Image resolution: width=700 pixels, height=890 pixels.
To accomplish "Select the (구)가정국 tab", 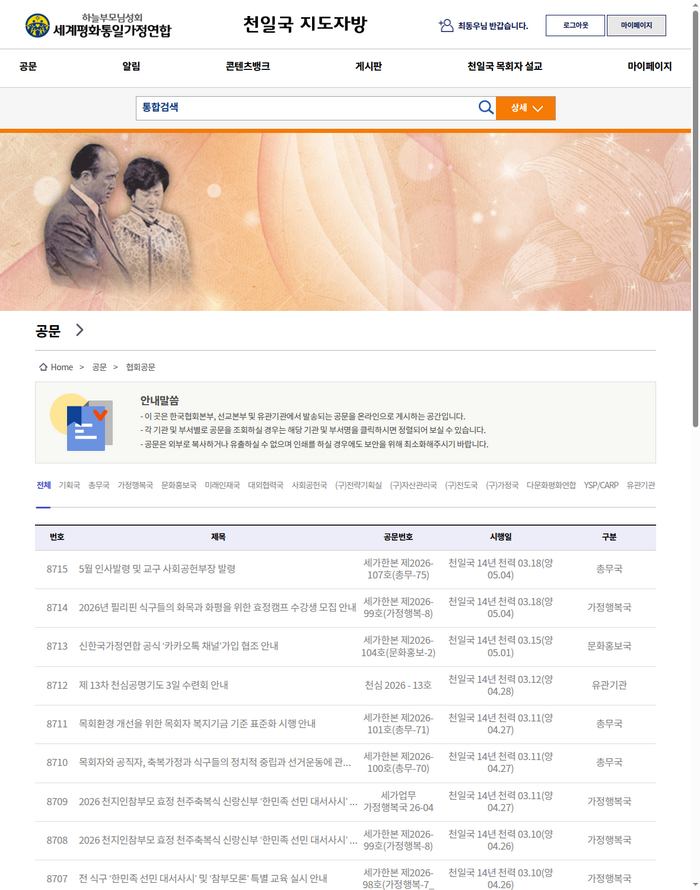I will (x=502, y=485).
